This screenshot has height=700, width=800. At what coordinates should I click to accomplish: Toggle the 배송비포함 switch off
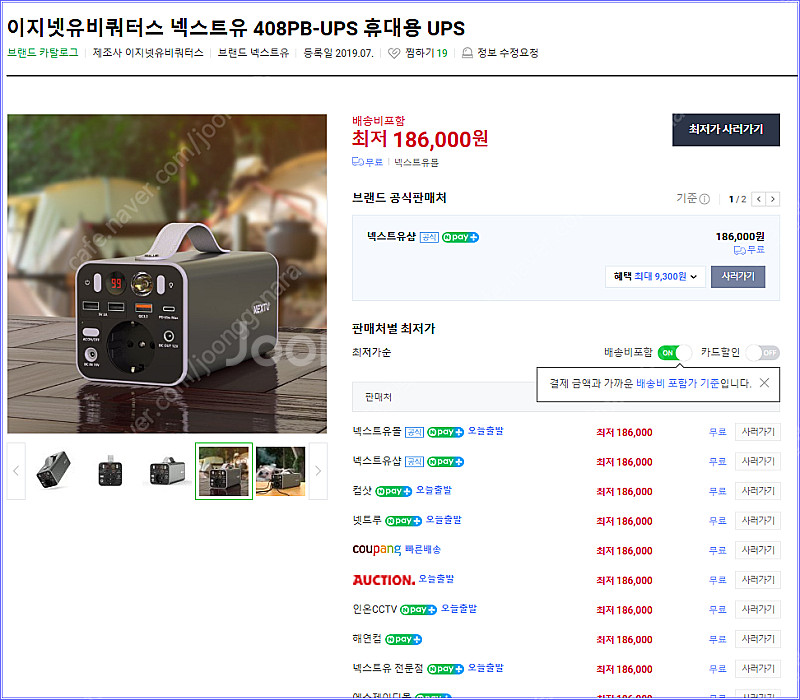click(x=674, y=353)
